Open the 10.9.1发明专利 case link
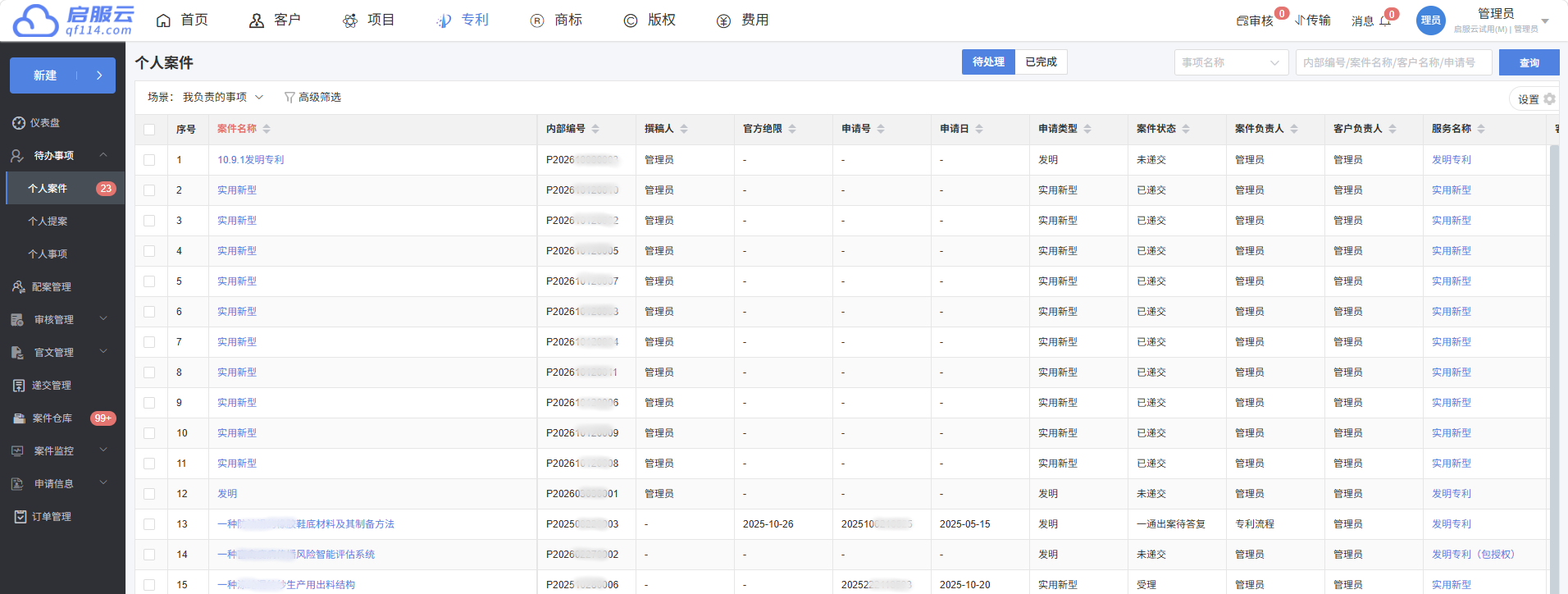This screenshot has height=594, width=1568. [251, 160]
